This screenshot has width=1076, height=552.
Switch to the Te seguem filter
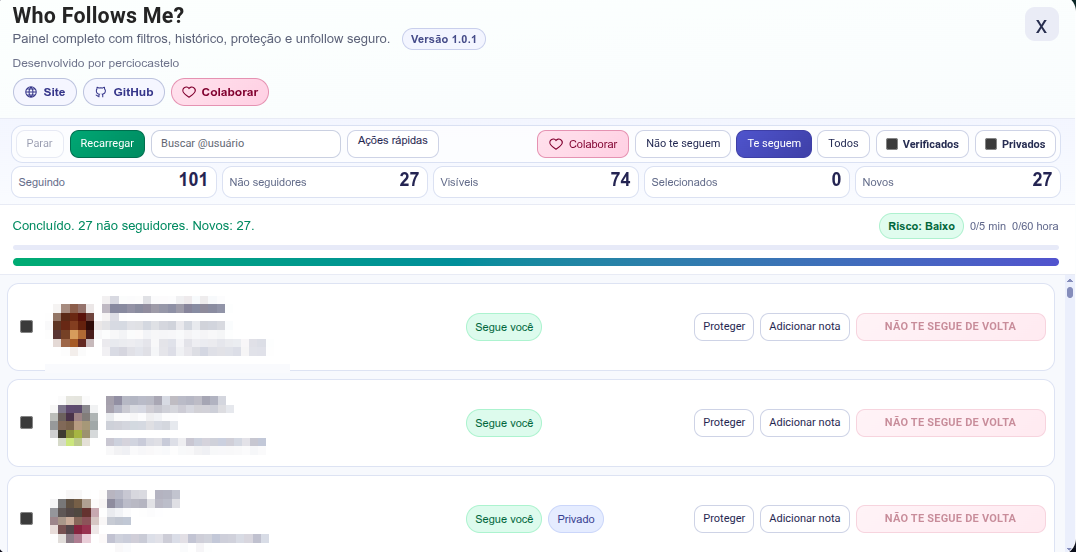(774, 144)
